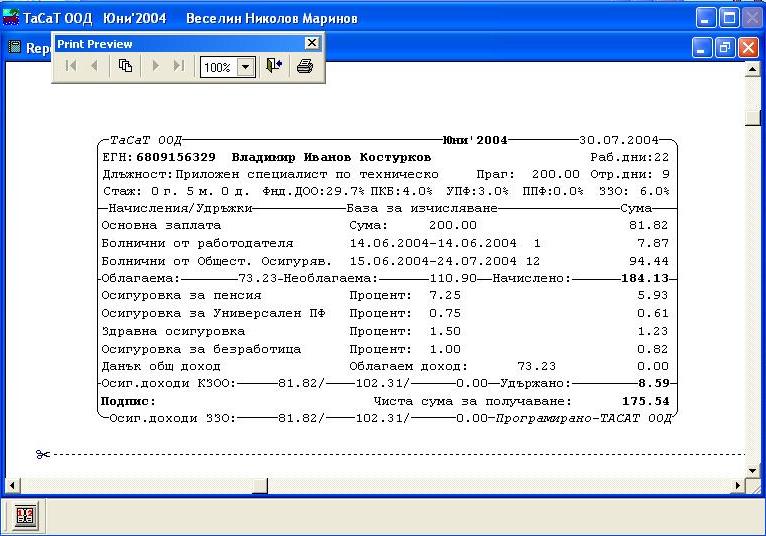
Task: Minimize the Report child window
Action: [x=702, y=48]
